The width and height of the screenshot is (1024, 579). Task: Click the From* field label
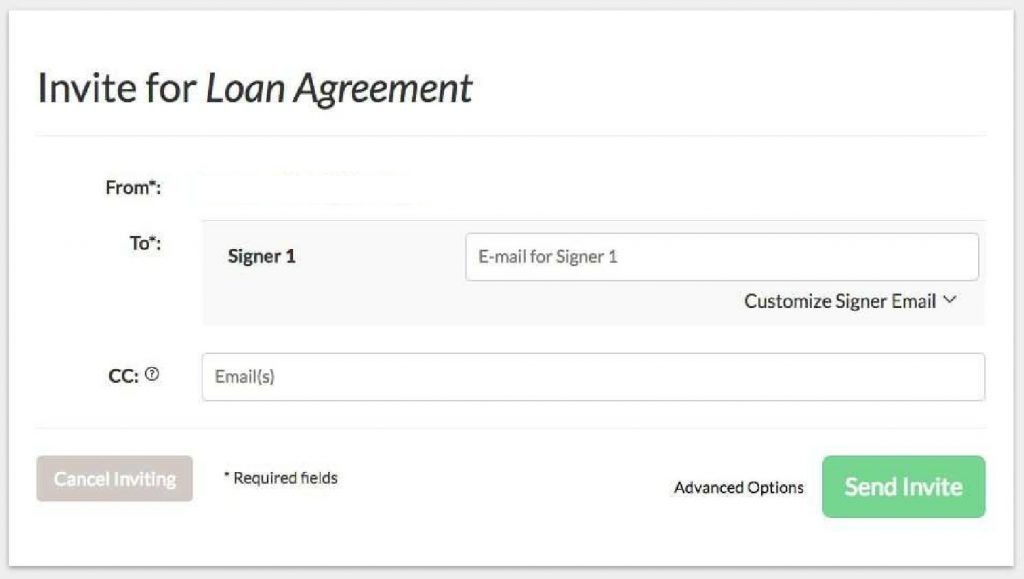pos(133,187)
